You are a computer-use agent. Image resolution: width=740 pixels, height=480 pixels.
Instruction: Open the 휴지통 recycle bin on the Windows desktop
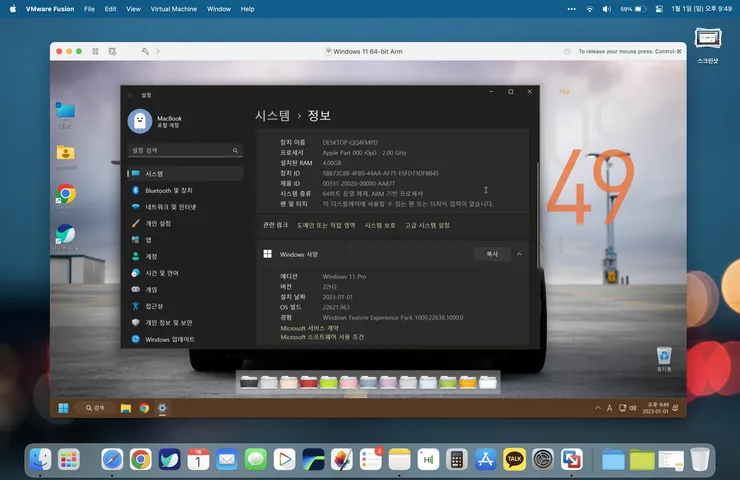[x=664, y=359]
